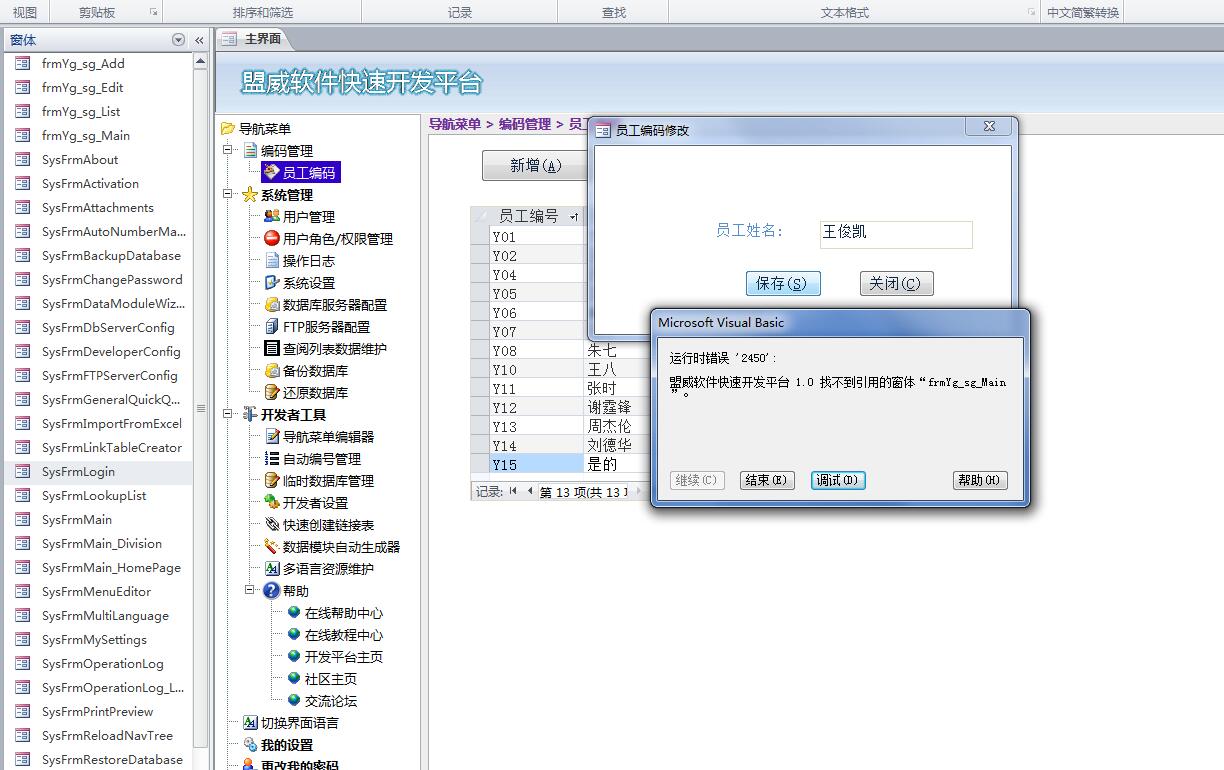
Task: Click 关闭(C) in employee edit dialog
Action: point(897,283)
